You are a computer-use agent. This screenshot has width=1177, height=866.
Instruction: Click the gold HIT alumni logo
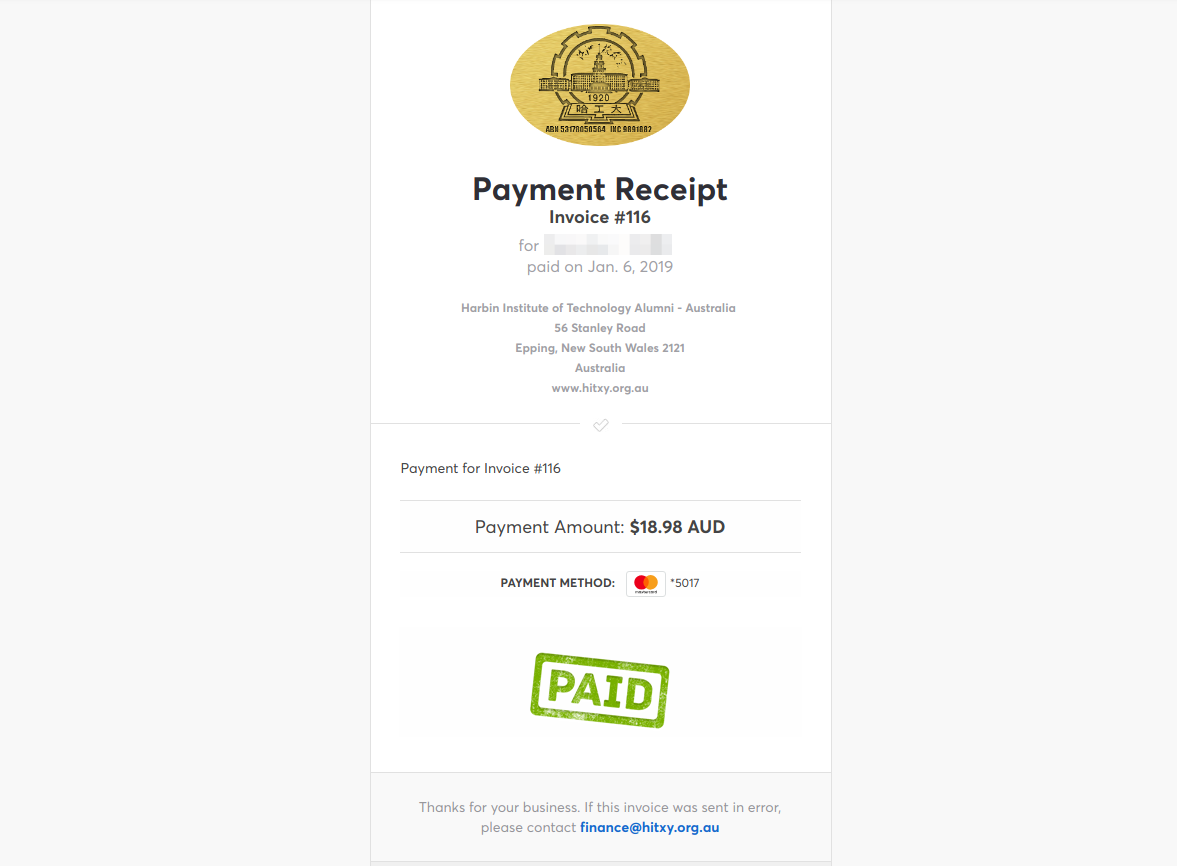(x=600, y=84)
